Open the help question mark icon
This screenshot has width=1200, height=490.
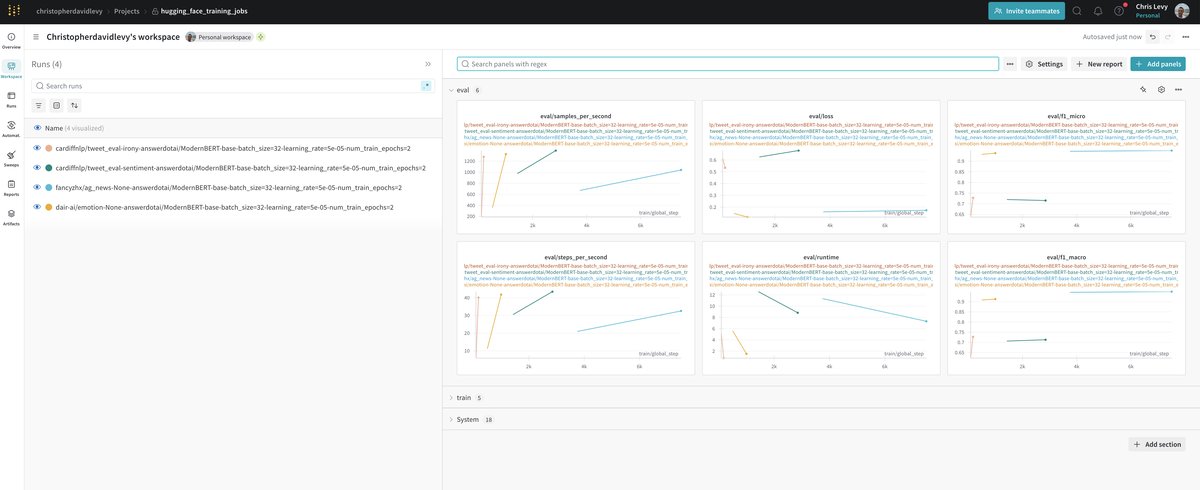(x=1118, y=11)
